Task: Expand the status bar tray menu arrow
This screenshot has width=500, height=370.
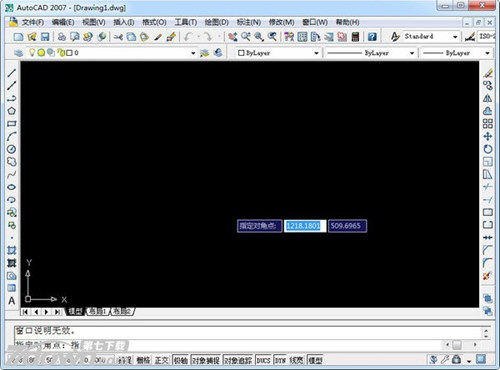Action: (x=469, y=361)
